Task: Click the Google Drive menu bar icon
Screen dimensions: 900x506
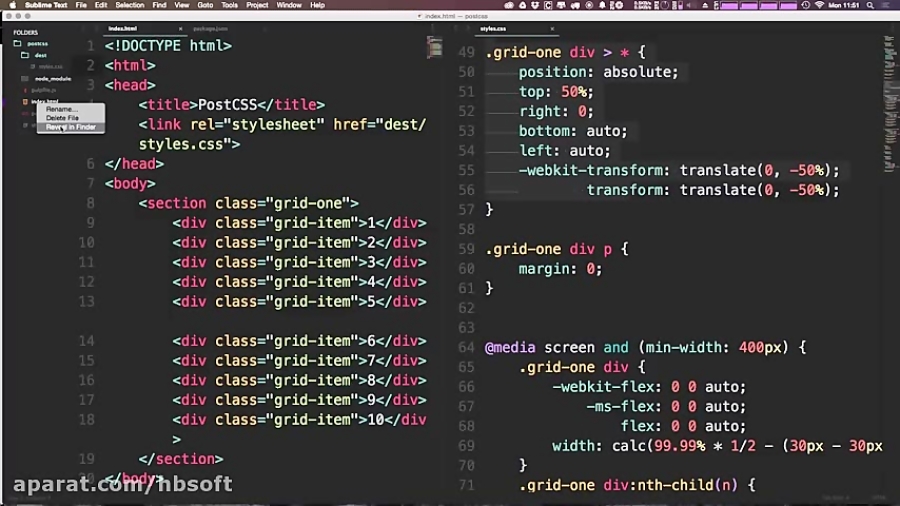Action: (x=522, y=5)
